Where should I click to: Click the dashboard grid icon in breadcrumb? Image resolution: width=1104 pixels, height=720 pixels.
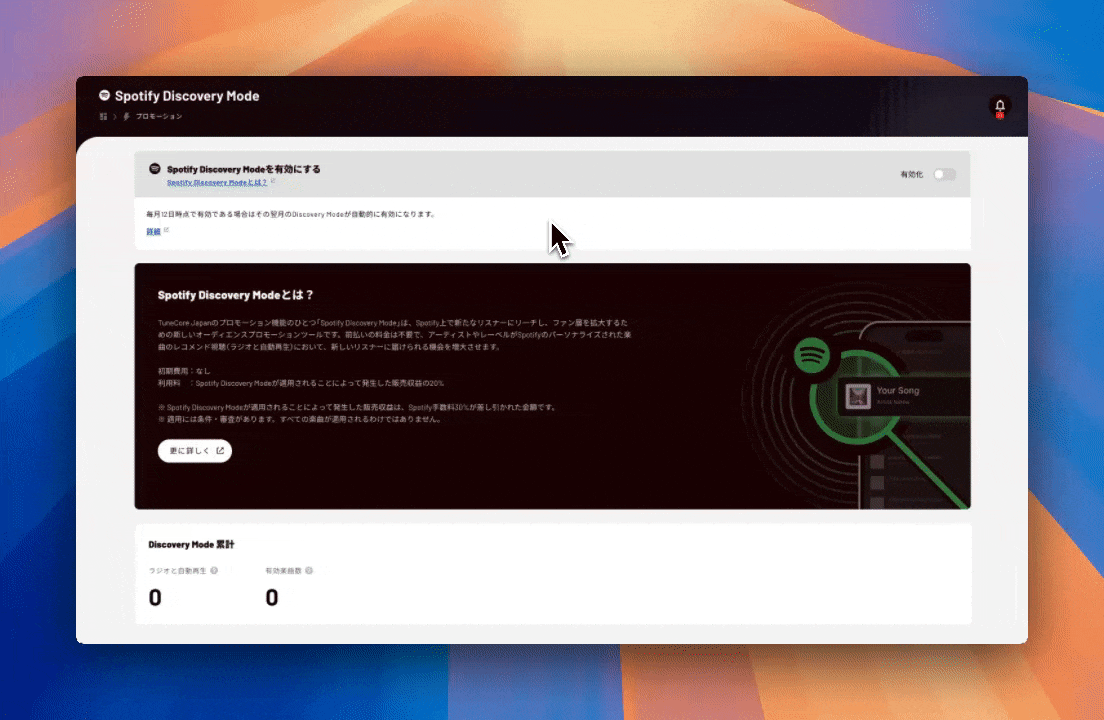104,117
